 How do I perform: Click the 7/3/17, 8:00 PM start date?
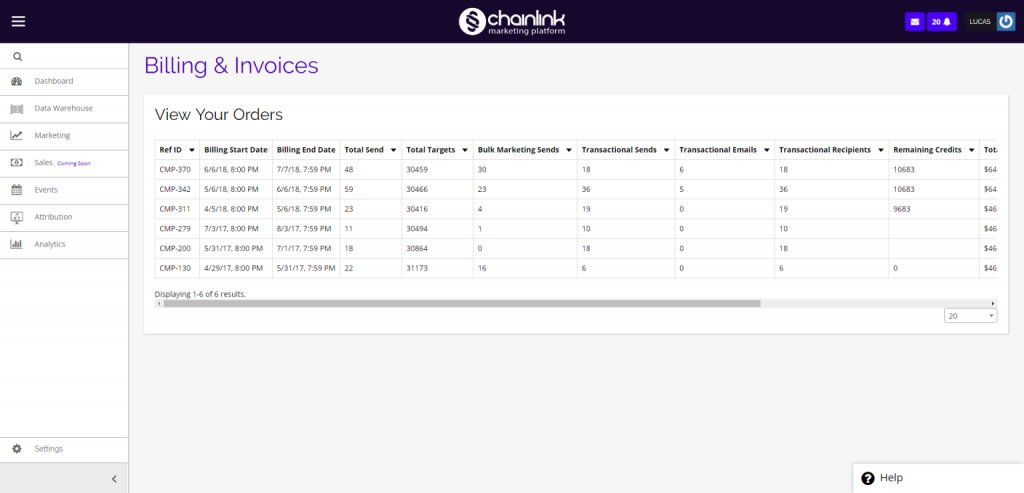coord(236,229)
